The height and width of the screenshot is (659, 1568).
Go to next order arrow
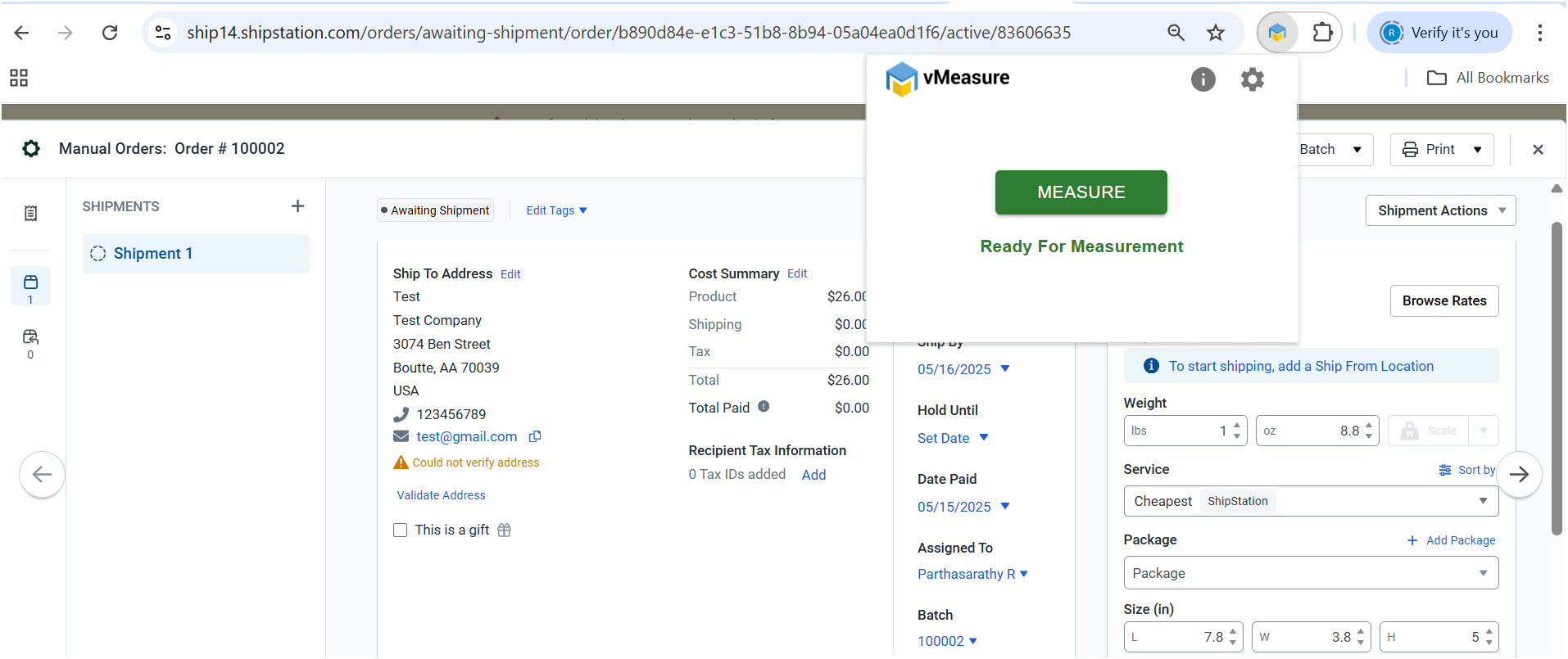click(1519, 474)
